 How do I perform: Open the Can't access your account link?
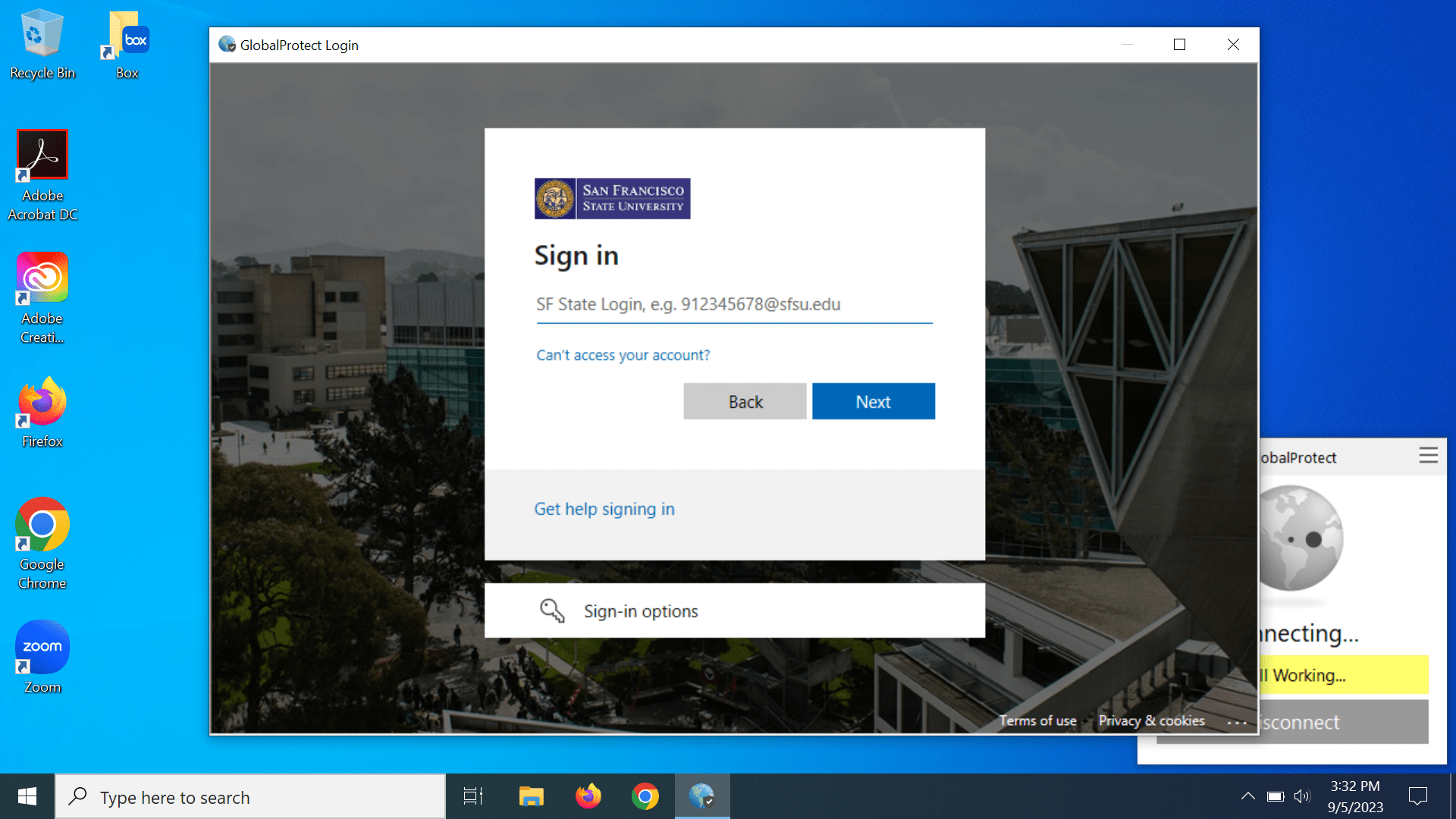click(x=623, y=354)
